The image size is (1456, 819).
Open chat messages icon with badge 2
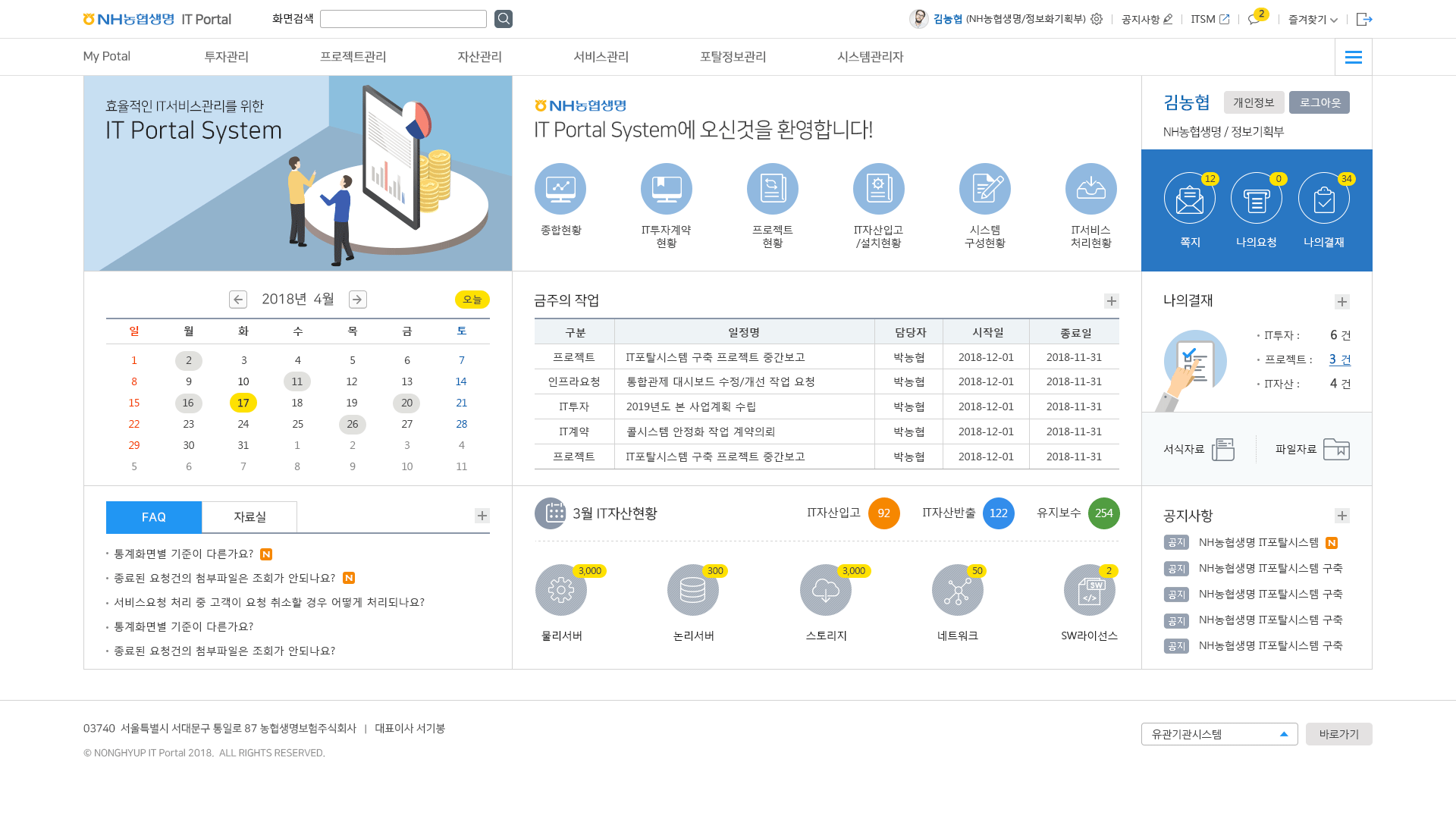1257,17
